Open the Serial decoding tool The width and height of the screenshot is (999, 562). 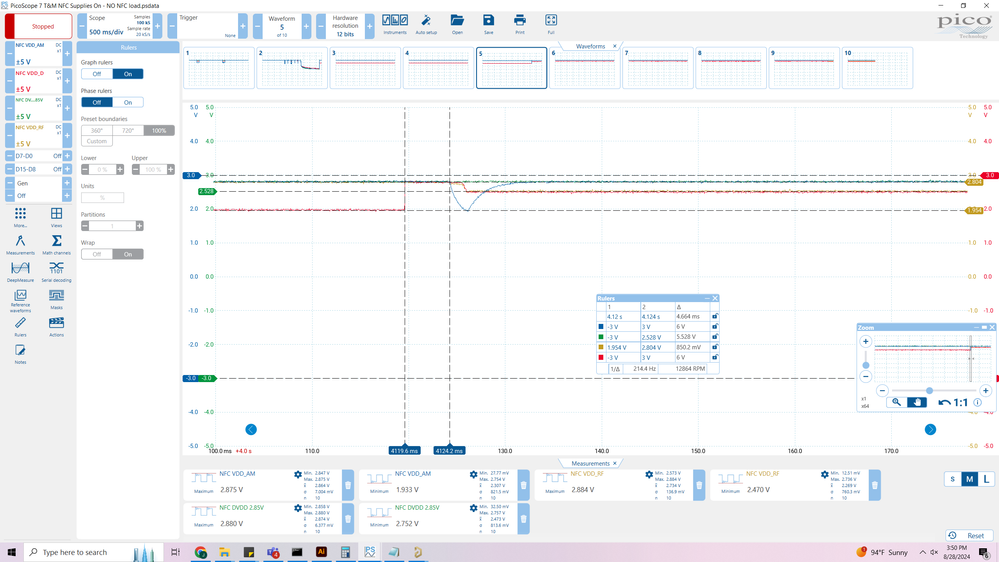pyautogui.click(x=56, y=270)
